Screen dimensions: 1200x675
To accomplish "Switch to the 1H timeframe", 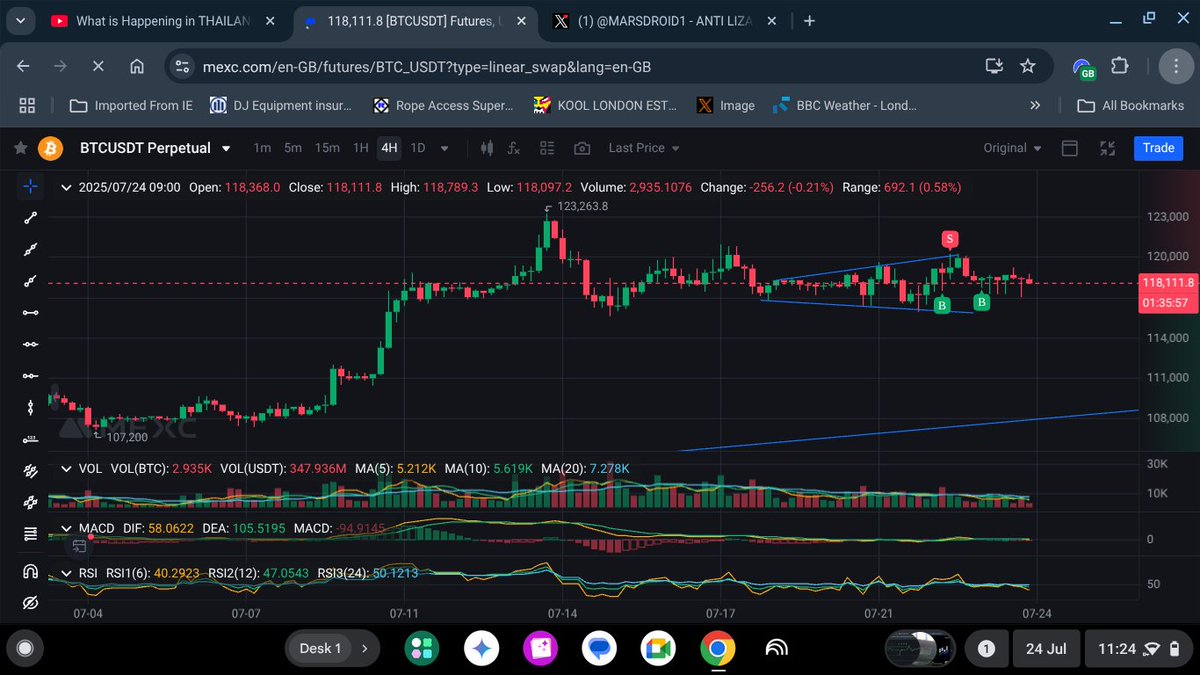I will click(361, 148).
